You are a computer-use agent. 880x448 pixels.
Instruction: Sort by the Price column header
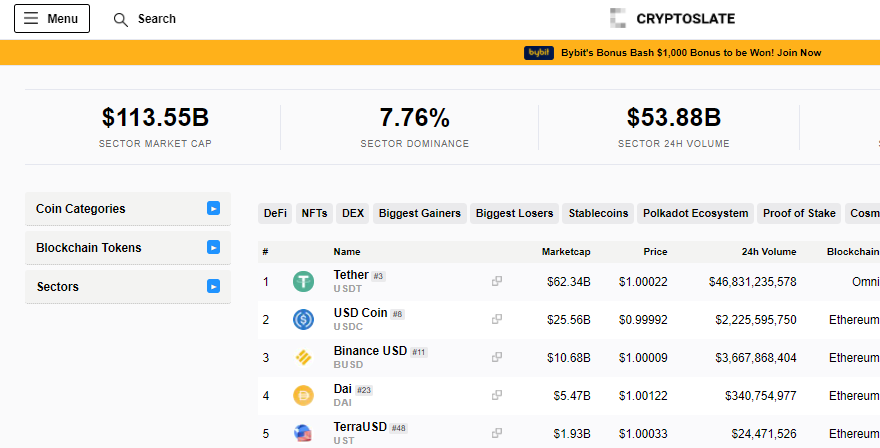656,252
